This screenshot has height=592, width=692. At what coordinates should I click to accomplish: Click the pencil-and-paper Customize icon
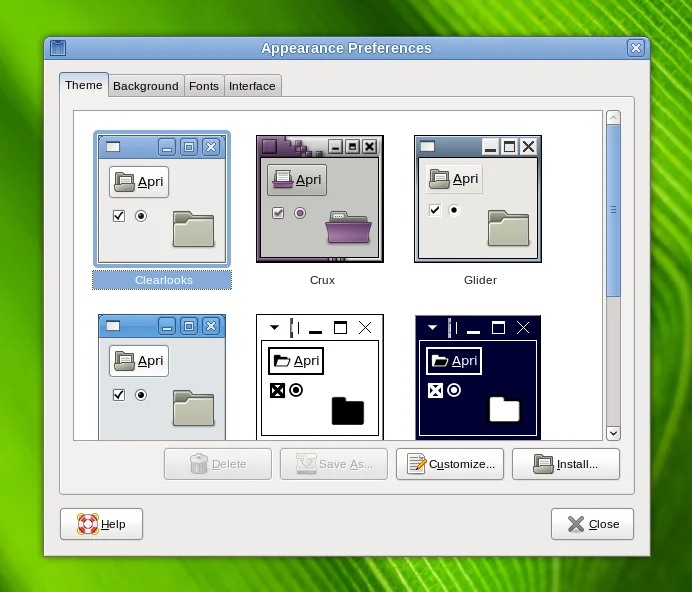(x=416, y=464)
